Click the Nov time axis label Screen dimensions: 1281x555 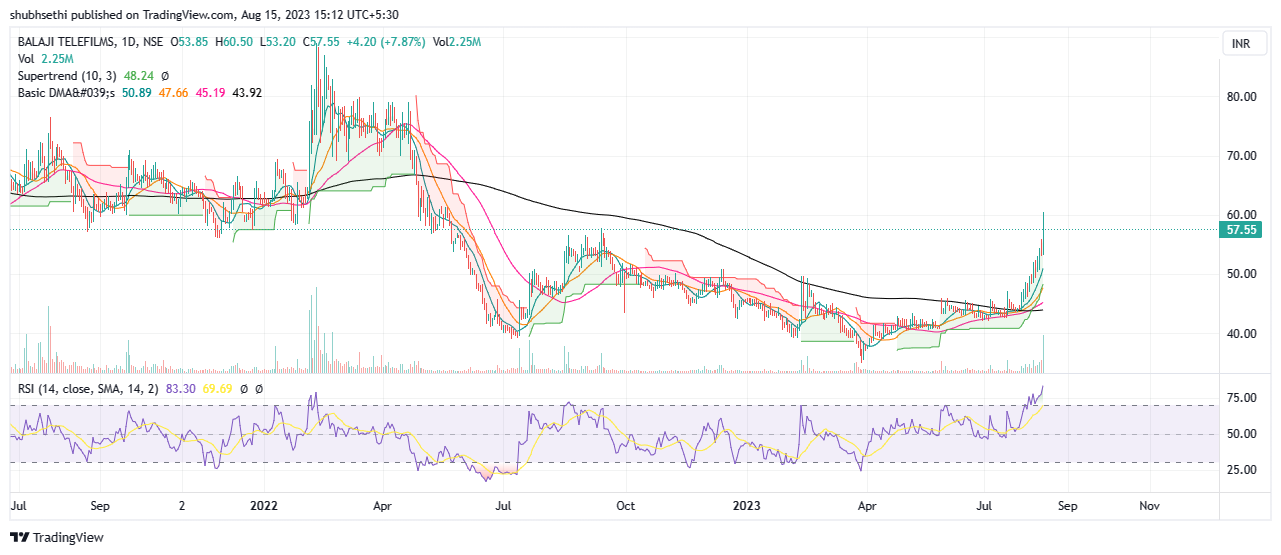(1150, 507)
